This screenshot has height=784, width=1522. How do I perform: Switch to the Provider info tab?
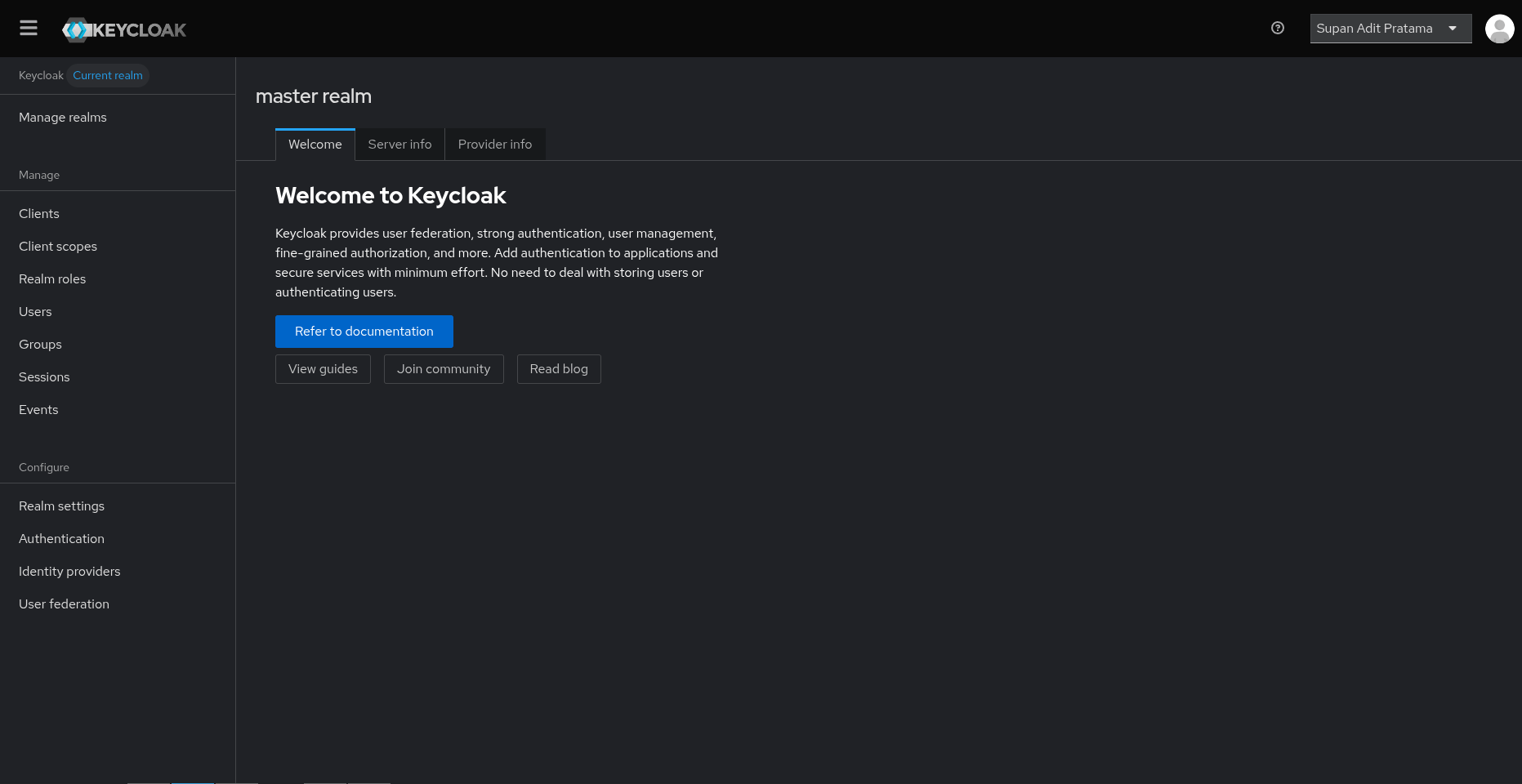(x=495, y=145)
